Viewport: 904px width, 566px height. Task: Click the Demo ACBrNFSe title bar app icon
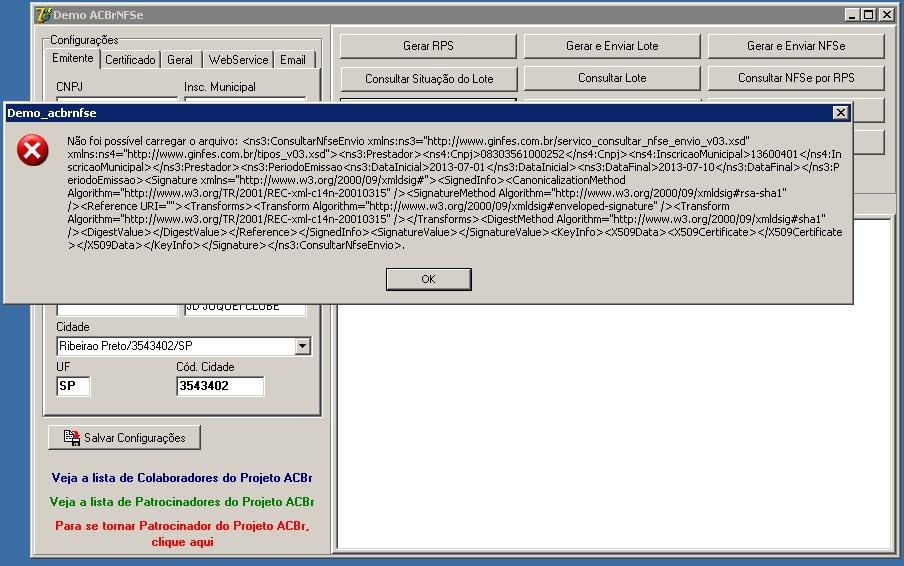tap(43, 15)
